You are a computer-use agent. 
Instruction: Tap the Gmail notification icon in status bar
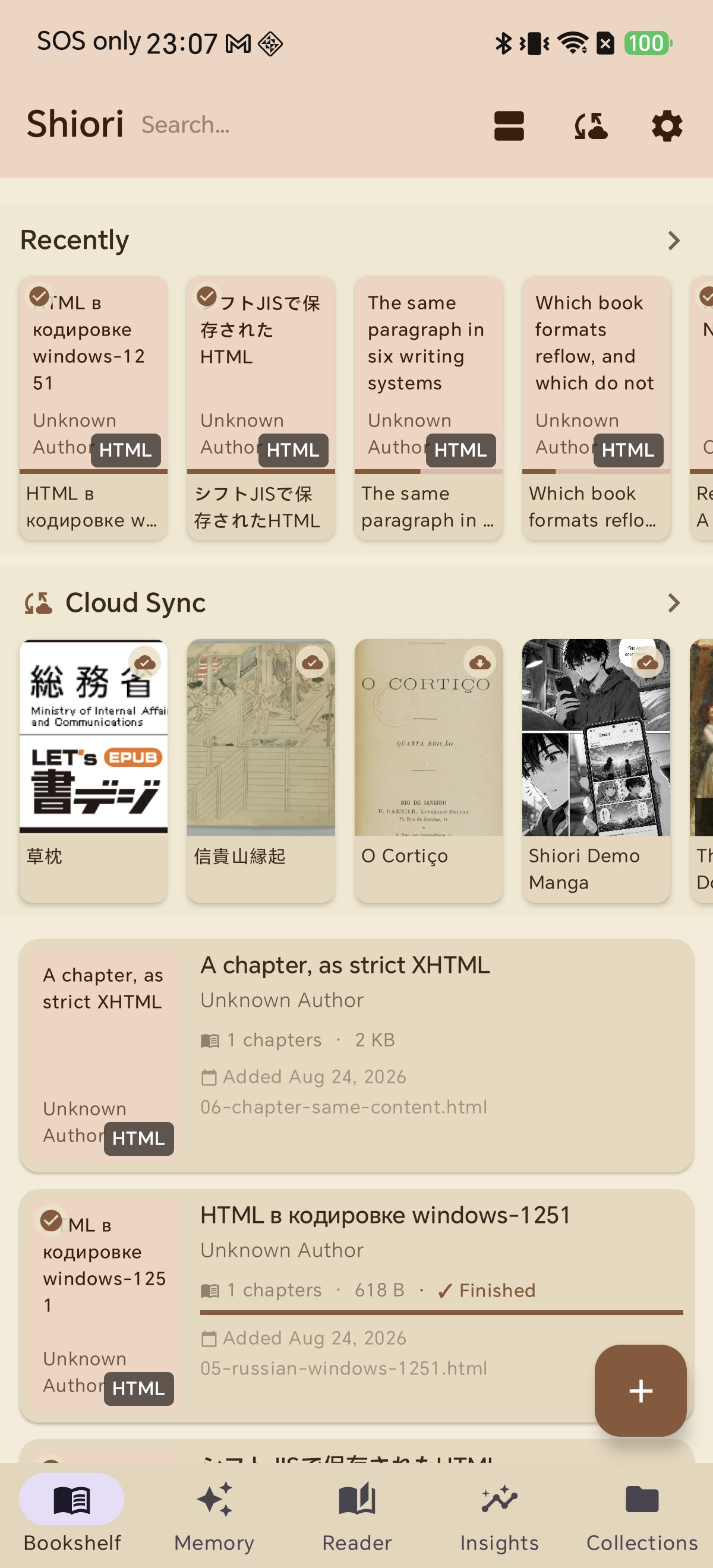click(238, 43)
